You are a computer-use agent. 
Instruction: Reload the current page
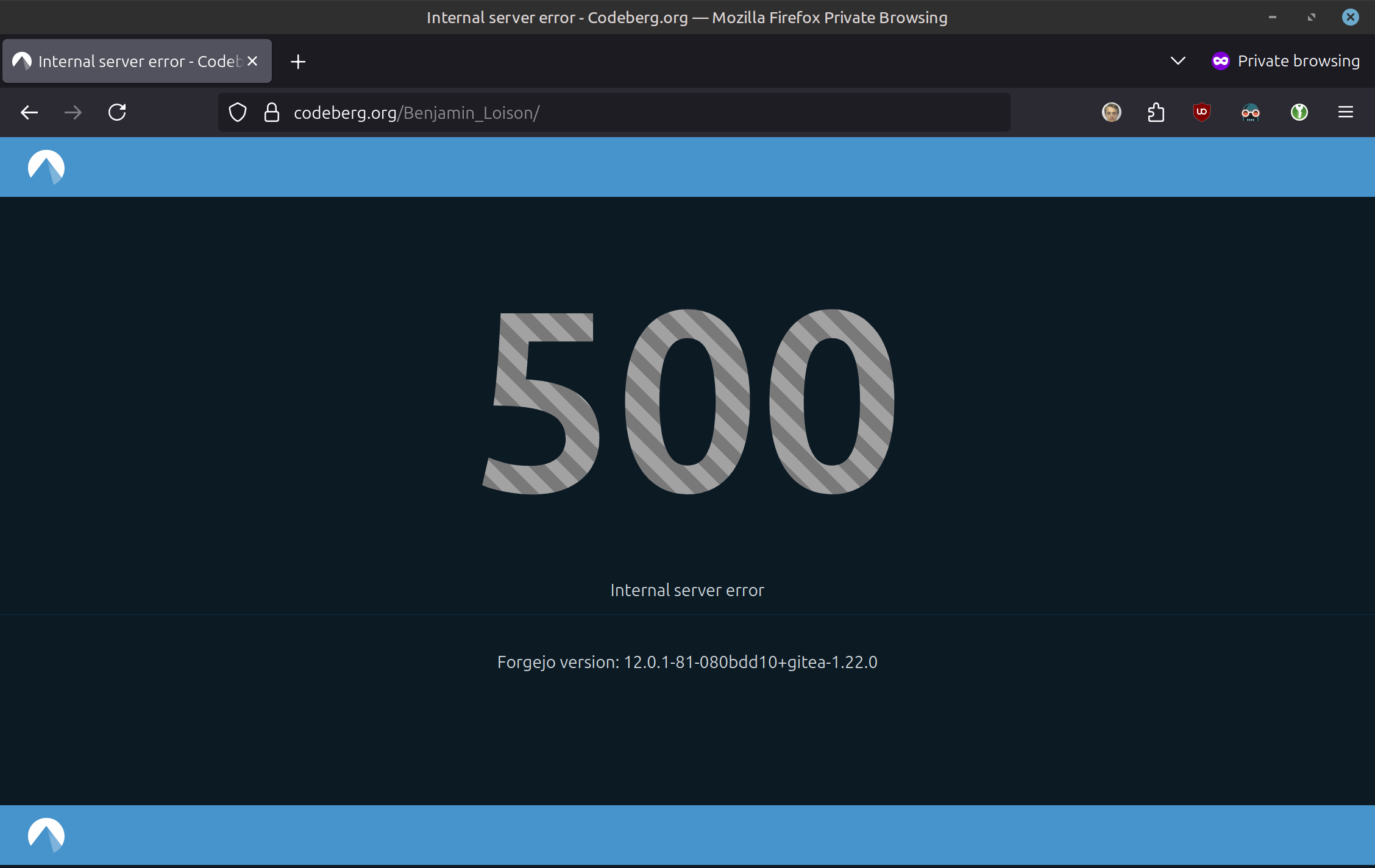(x=117, y=113)
